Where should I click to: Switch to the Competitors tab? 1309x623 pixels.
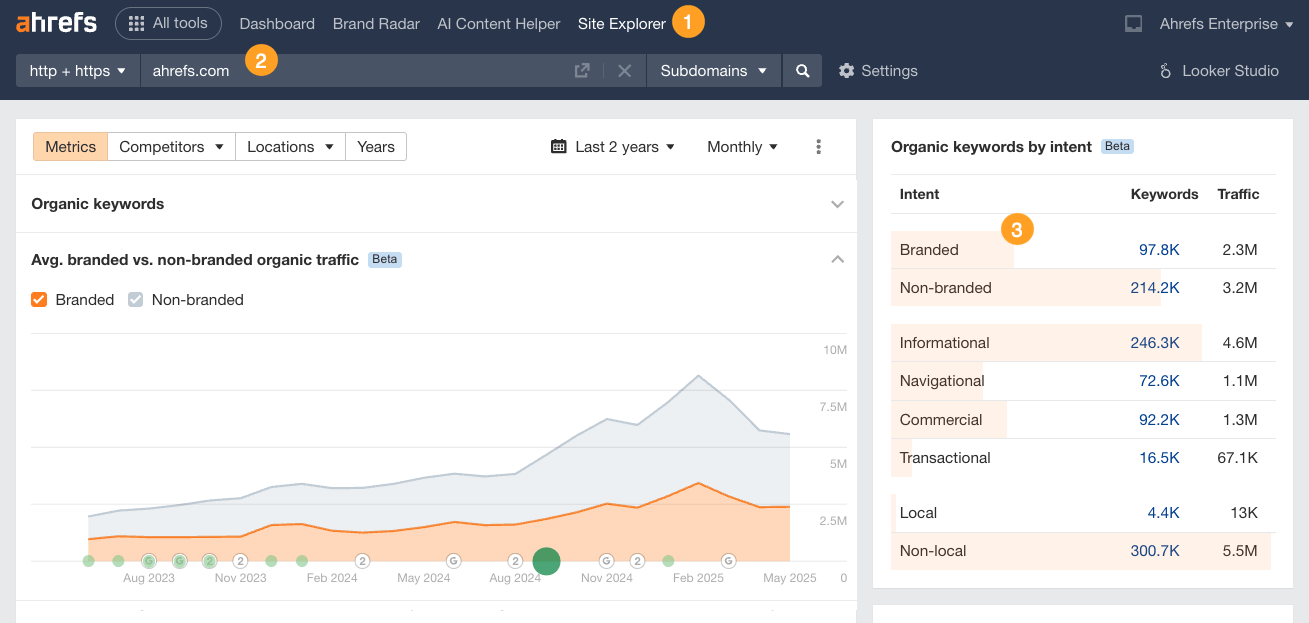coord(170,146)
